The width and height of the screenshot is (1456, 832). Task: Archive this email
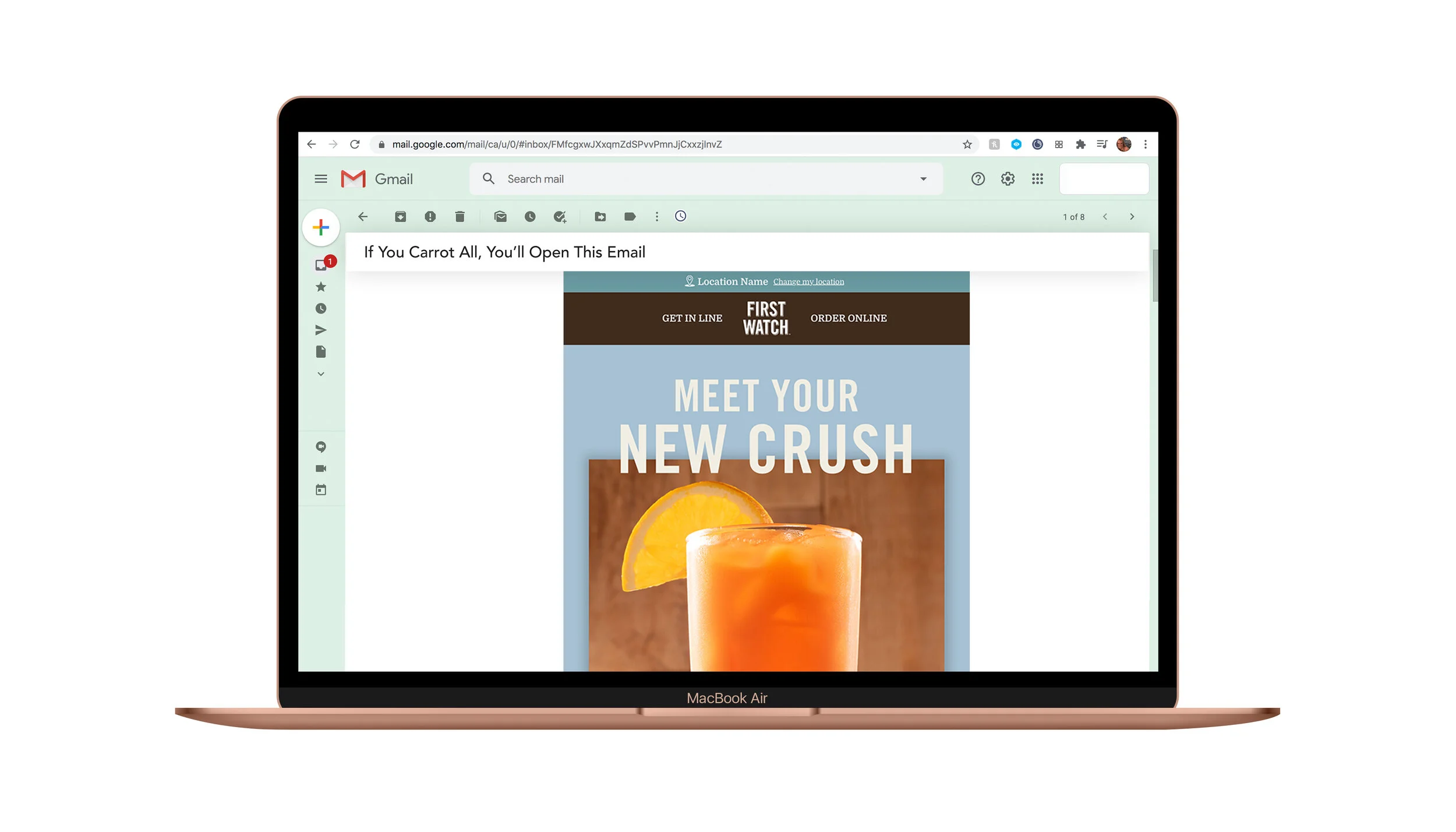coord(401,216)
